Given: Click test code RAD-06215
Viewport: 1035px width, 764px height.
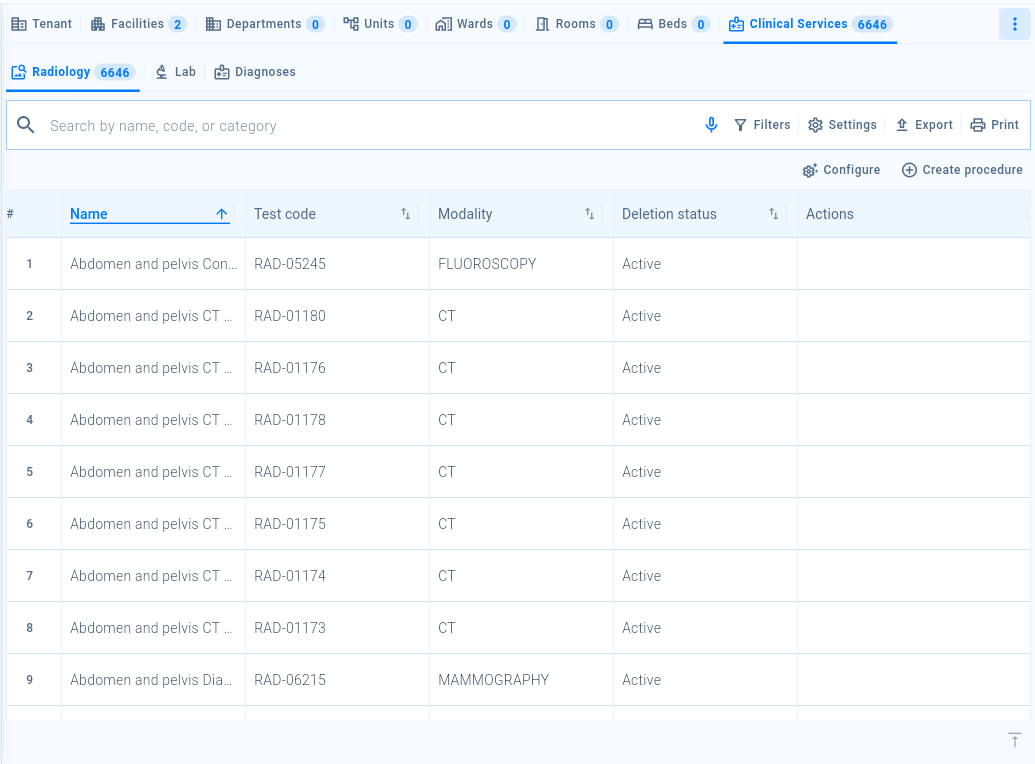Looking at the screenshot, I should pyautogui.click(x=290, y=680).
